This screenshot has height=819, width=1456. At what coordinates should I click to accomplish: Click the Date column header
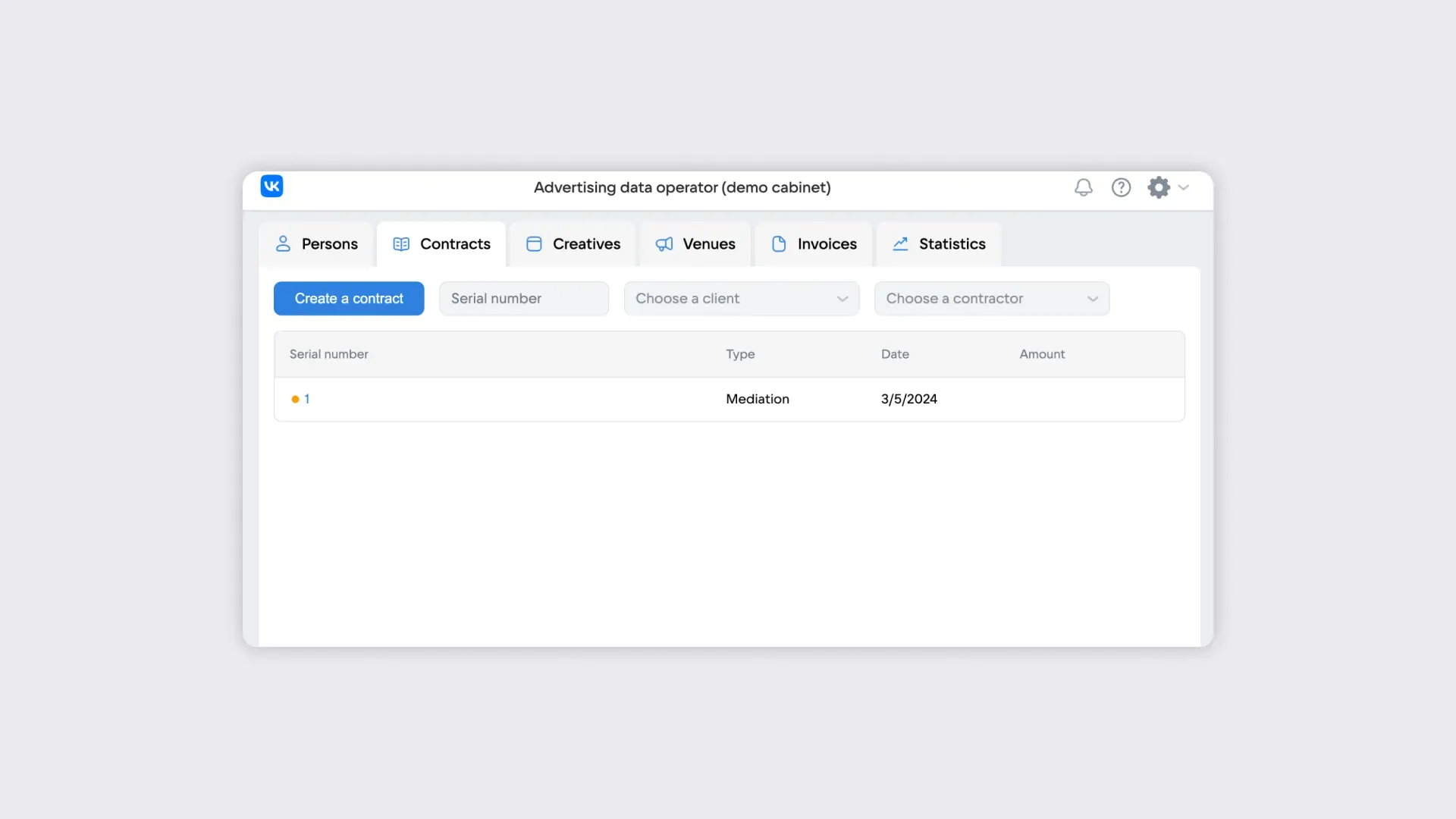pos(895,354)
